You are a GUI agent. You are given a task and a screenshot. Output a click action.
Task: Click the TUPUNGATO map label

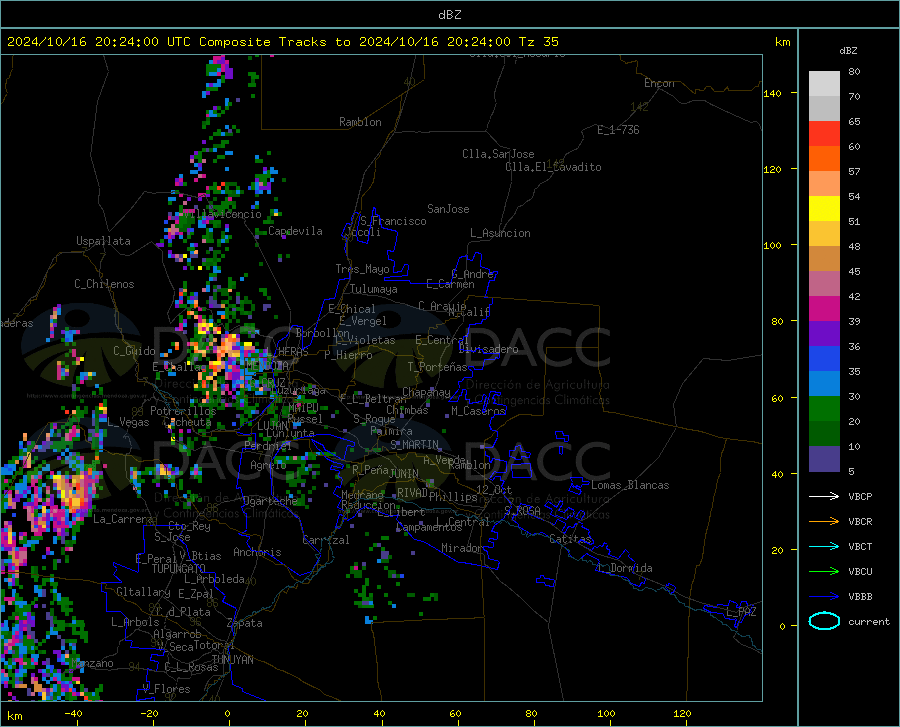(x=179, y=569)
